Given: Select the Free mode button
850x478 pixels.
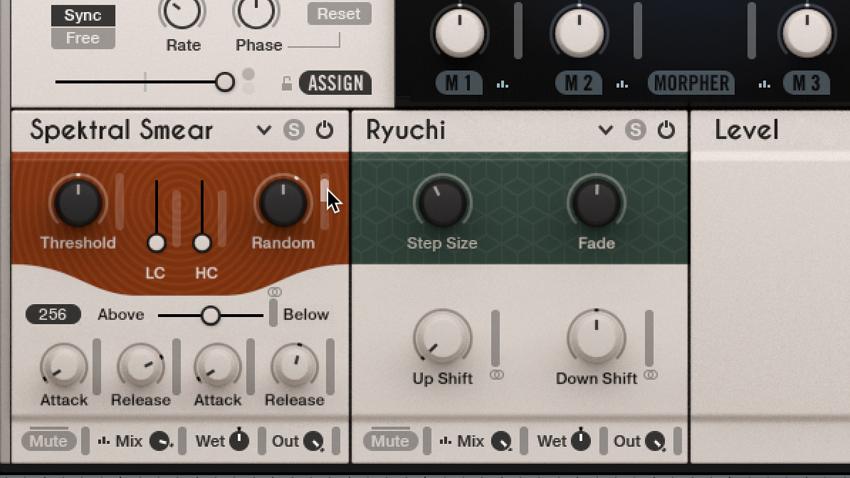Looking at the screenshot, I should 83,38.
